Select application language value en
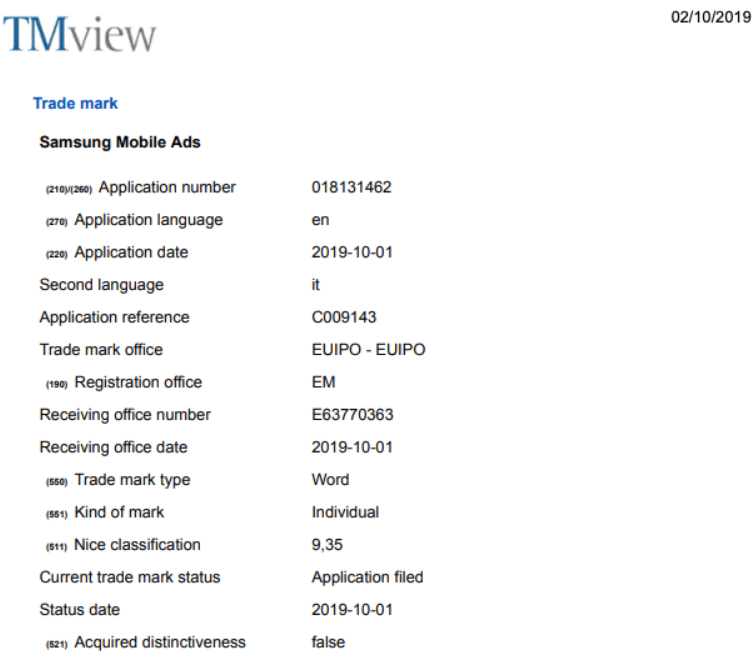The image size is (756, 657). point(320,220)
